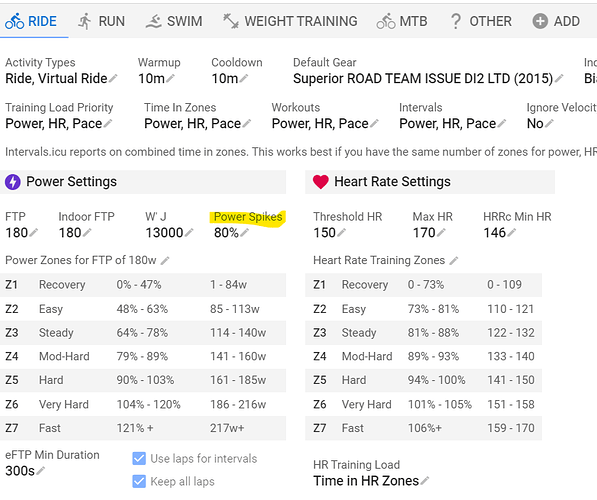The image size is (597, 500).
Task: Edit Default Gear pencil icon
Action: (x=559, y=78)
